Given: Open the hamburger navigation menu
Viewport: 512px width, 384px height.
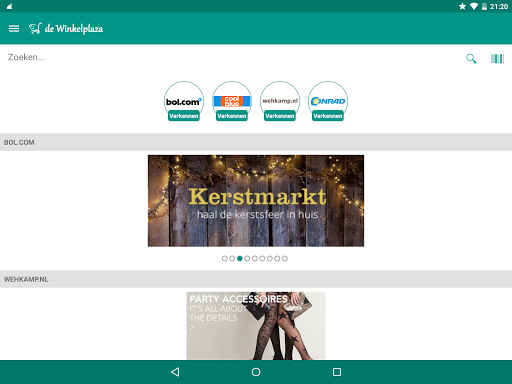Looking at the screenshot, I should click(x=14, y=29).
